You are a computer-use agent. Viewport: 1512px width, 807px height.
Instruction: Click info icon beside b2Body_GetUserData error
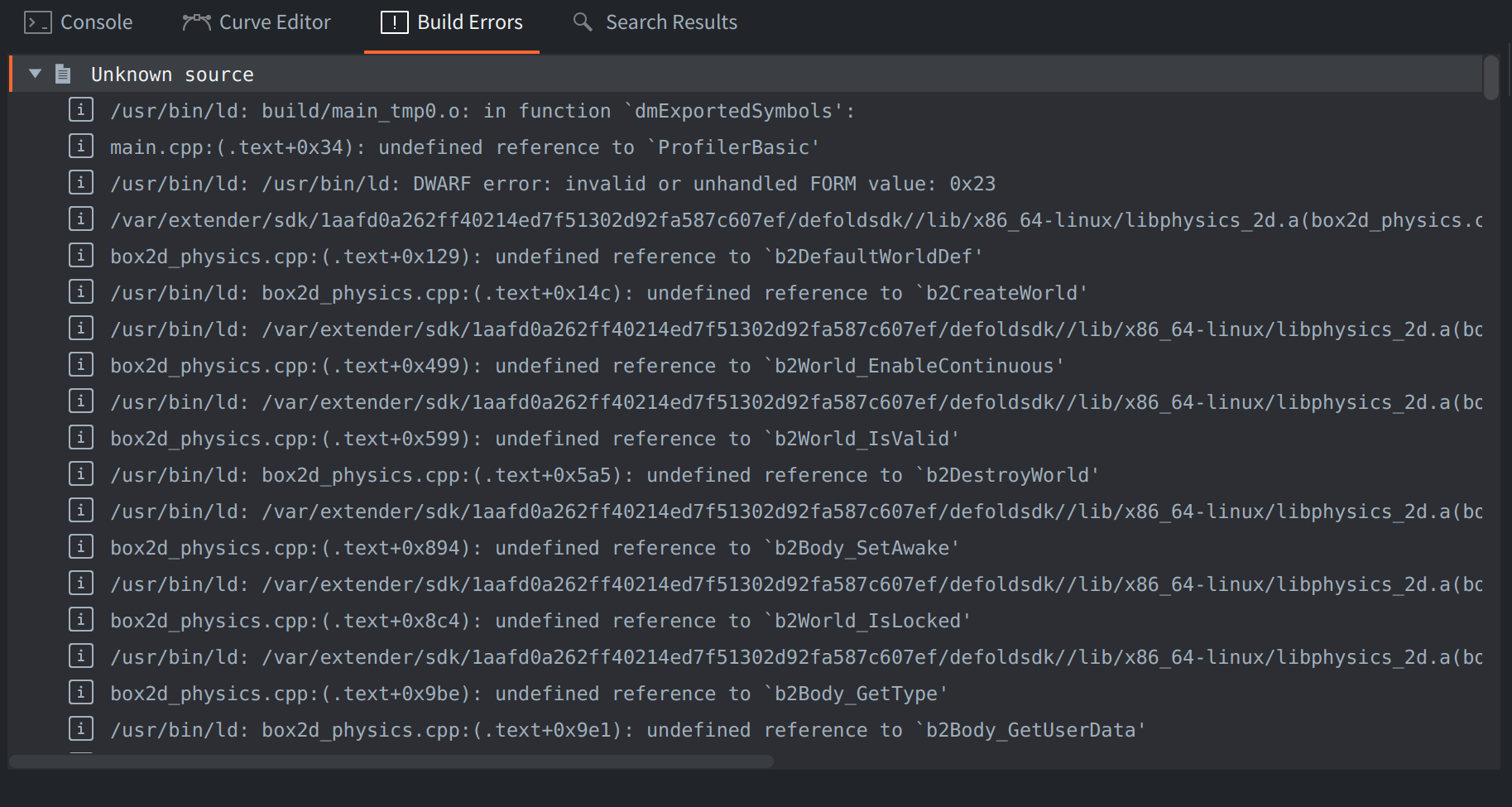point(80,729)
